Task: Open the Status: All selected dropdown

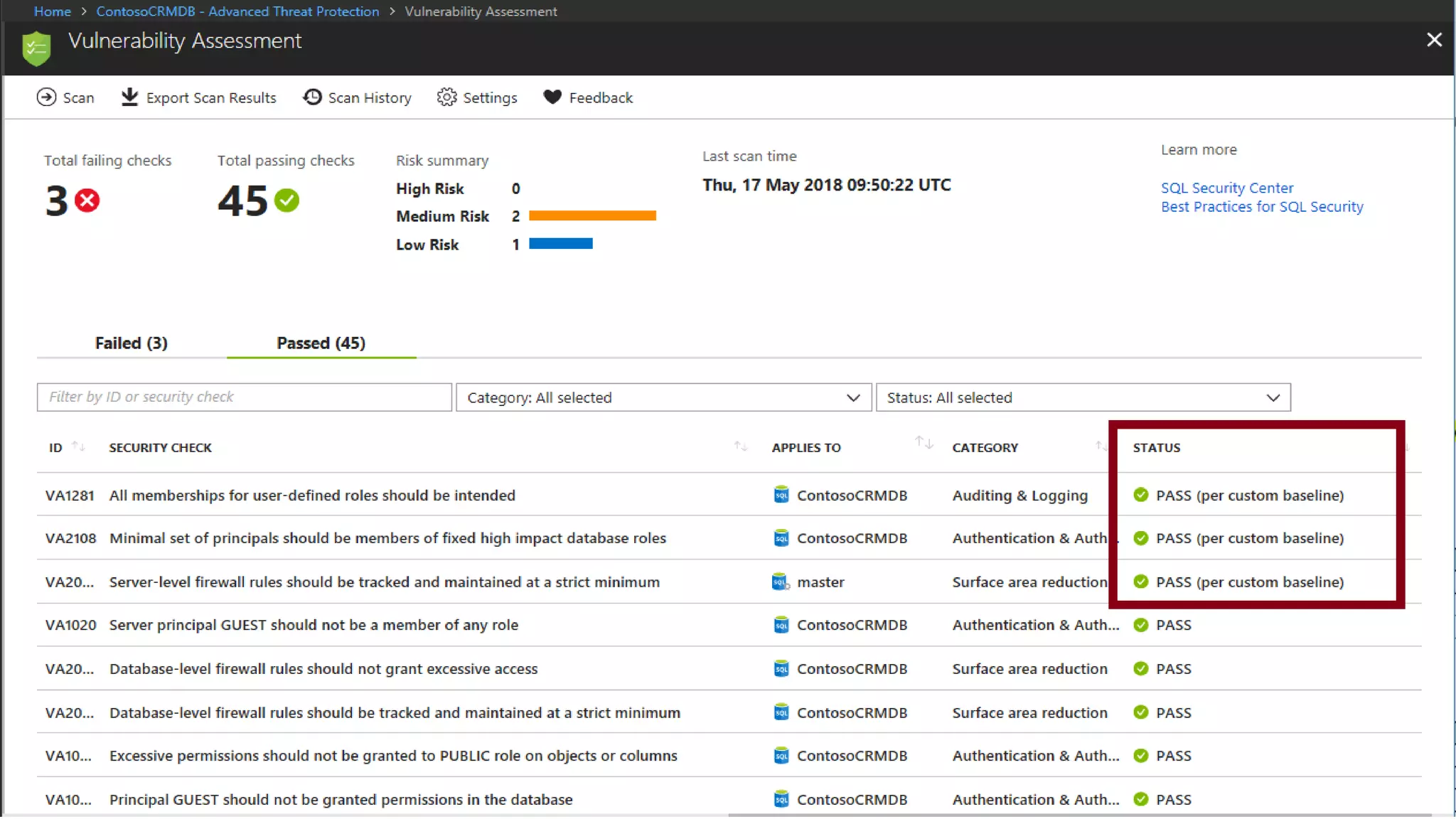Action: click(1083, 397)
